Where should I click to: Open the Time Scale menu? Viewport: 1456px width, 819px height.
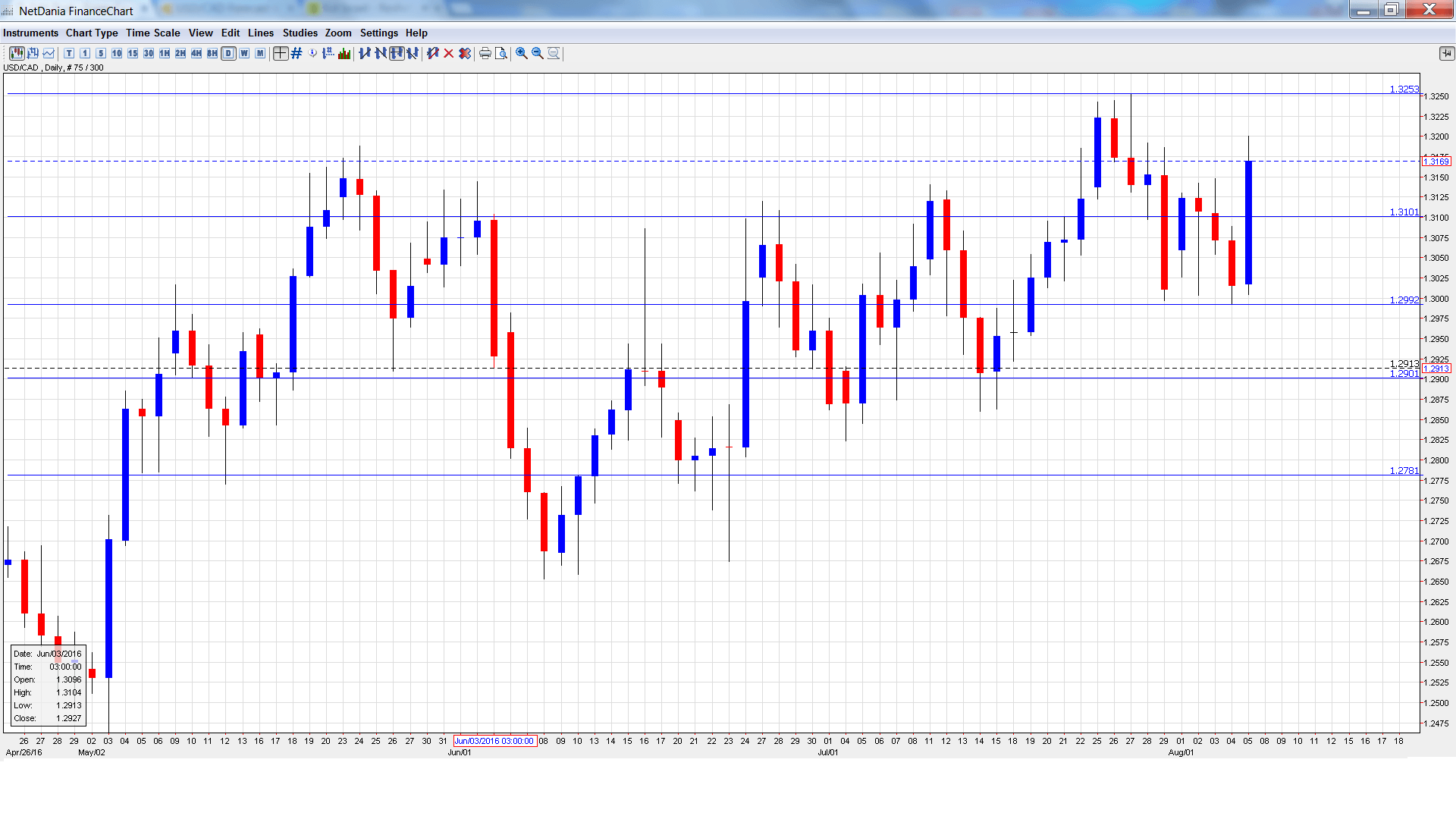tap(152, 33)
